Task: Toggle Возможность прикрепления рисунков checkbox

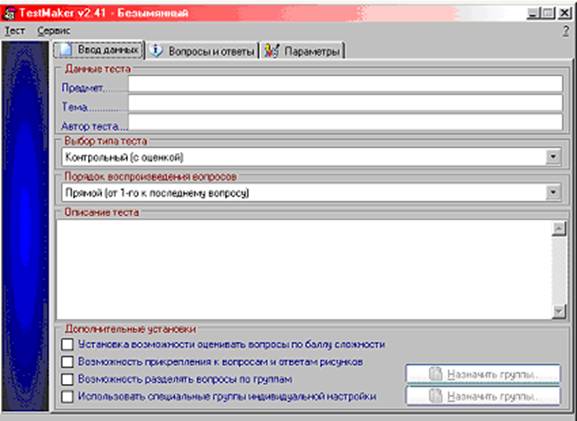Action: (67, 362)
